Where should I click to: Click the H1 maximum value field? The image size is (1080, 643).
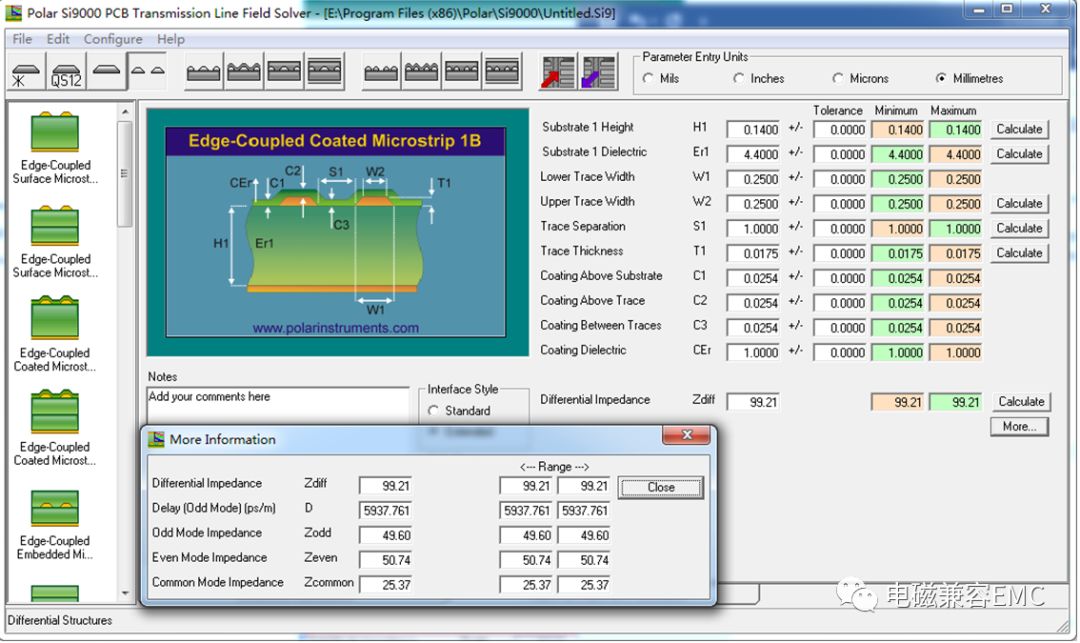(x=955, y=129)
